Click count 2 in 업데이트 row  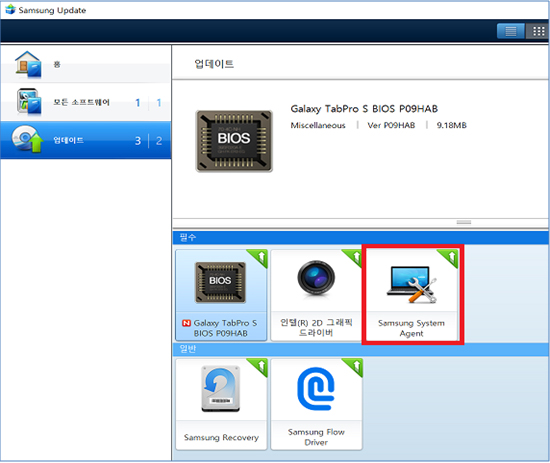(159, 141)
